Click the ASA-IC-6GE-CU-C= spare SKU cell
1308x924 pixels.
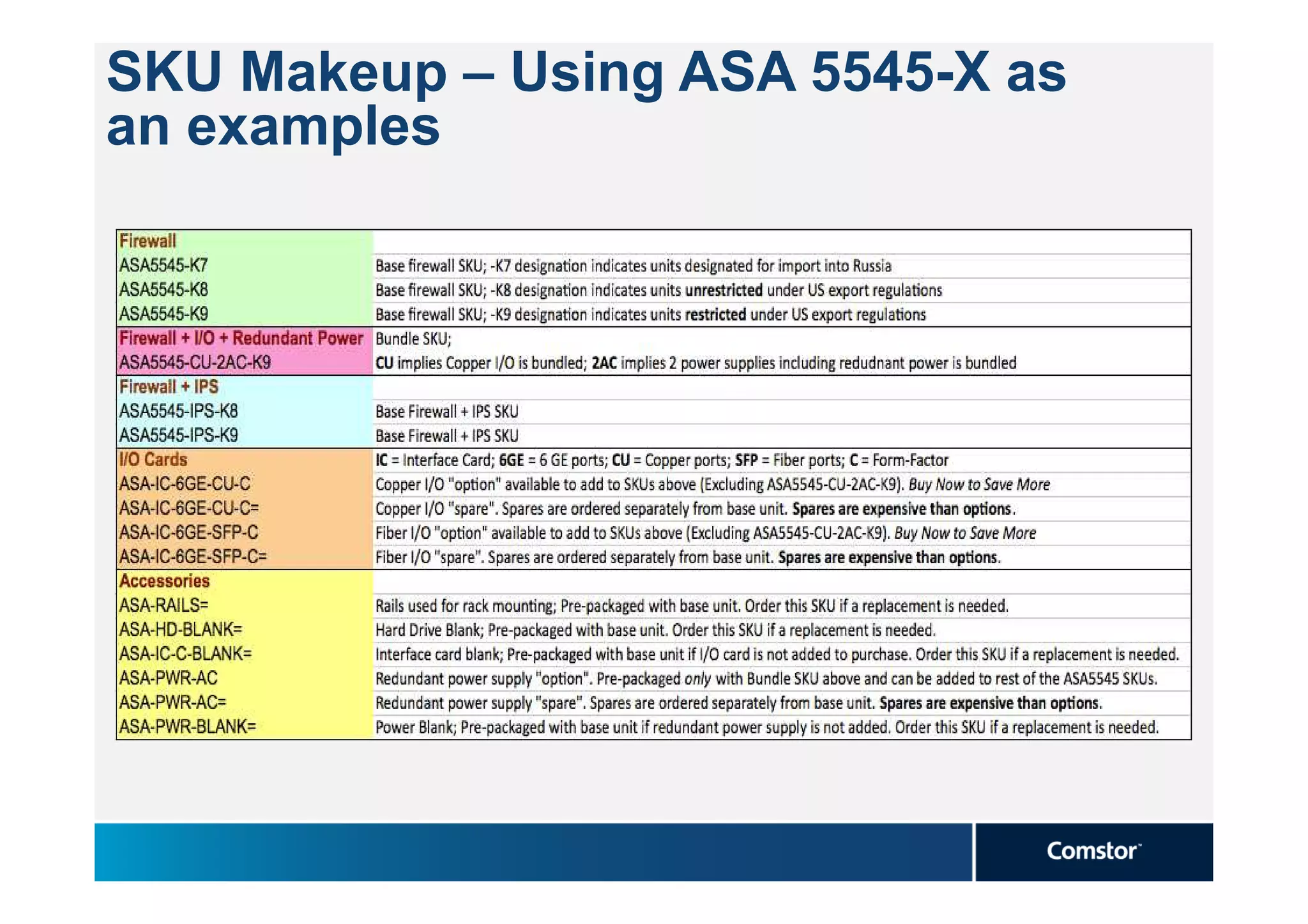189,508
